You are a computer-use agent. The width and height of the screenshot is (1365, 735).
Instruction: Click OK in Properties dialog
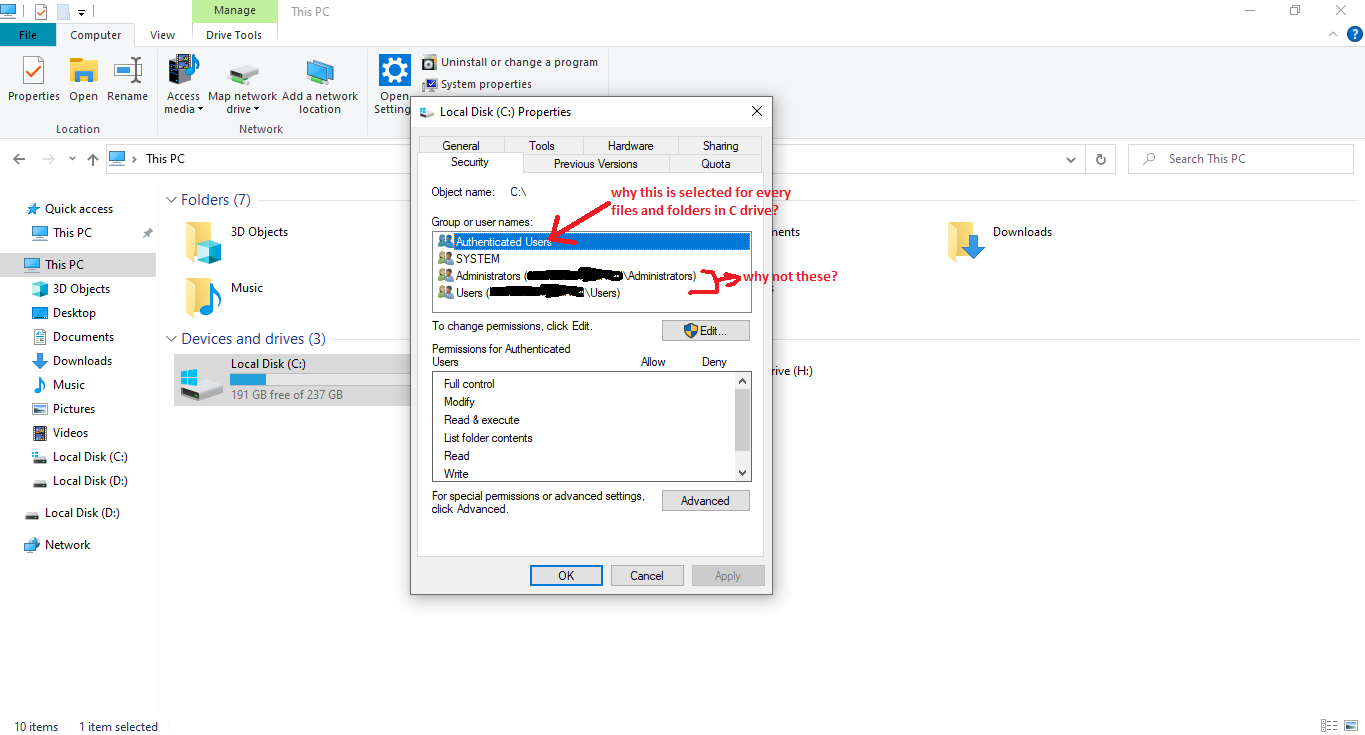[566, 575]
